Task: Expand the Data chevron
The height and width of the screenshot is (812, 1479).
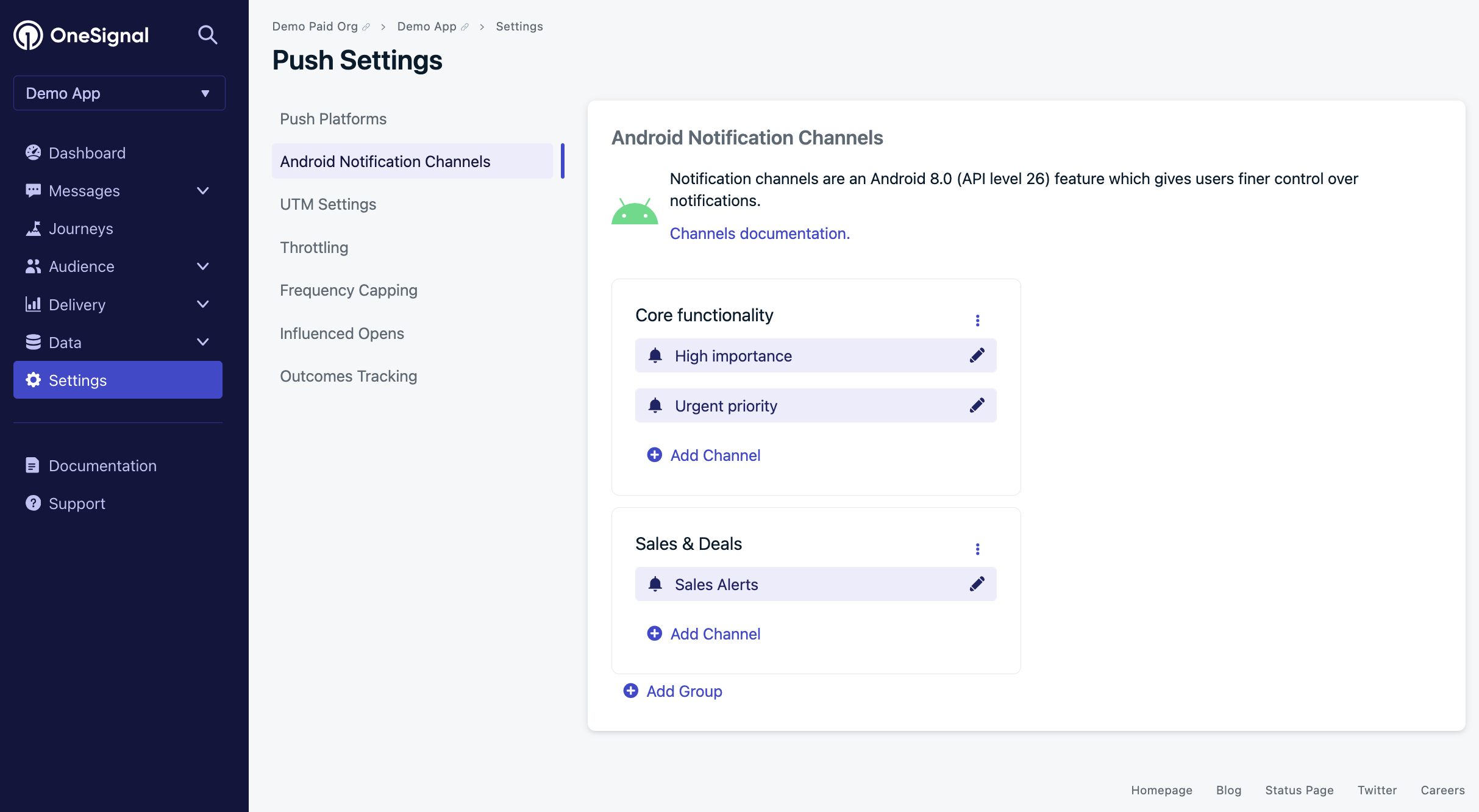Action: [x=203, y=342]
